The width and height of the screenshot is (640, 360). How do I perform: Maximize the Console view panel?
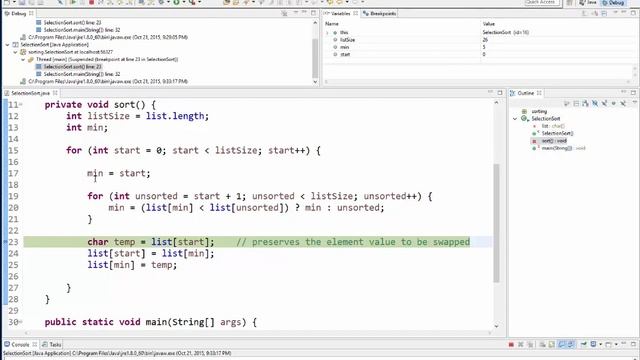tap(633, 344)
